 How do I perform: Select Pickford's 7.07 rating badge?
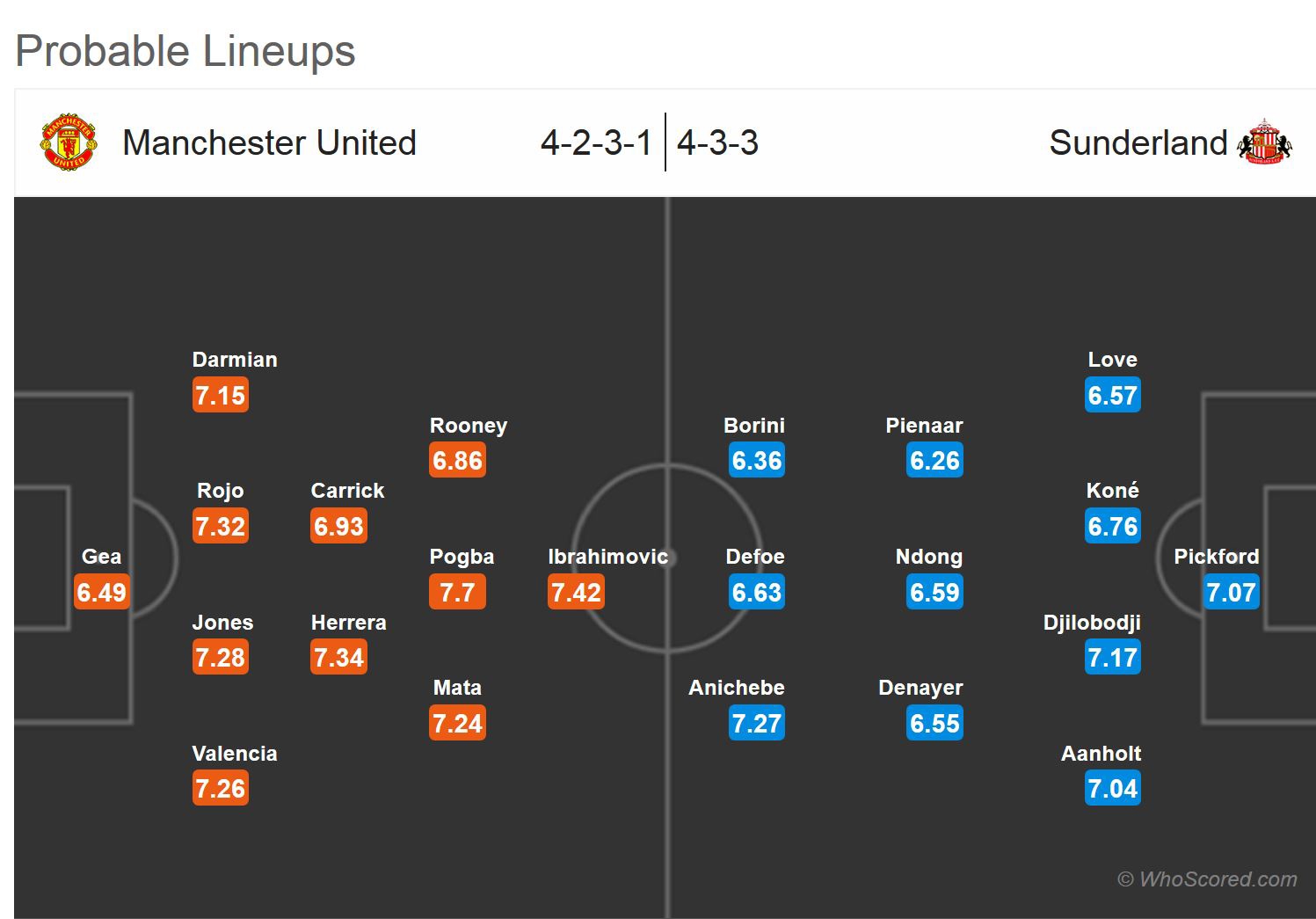click(x=1231, y=592)
